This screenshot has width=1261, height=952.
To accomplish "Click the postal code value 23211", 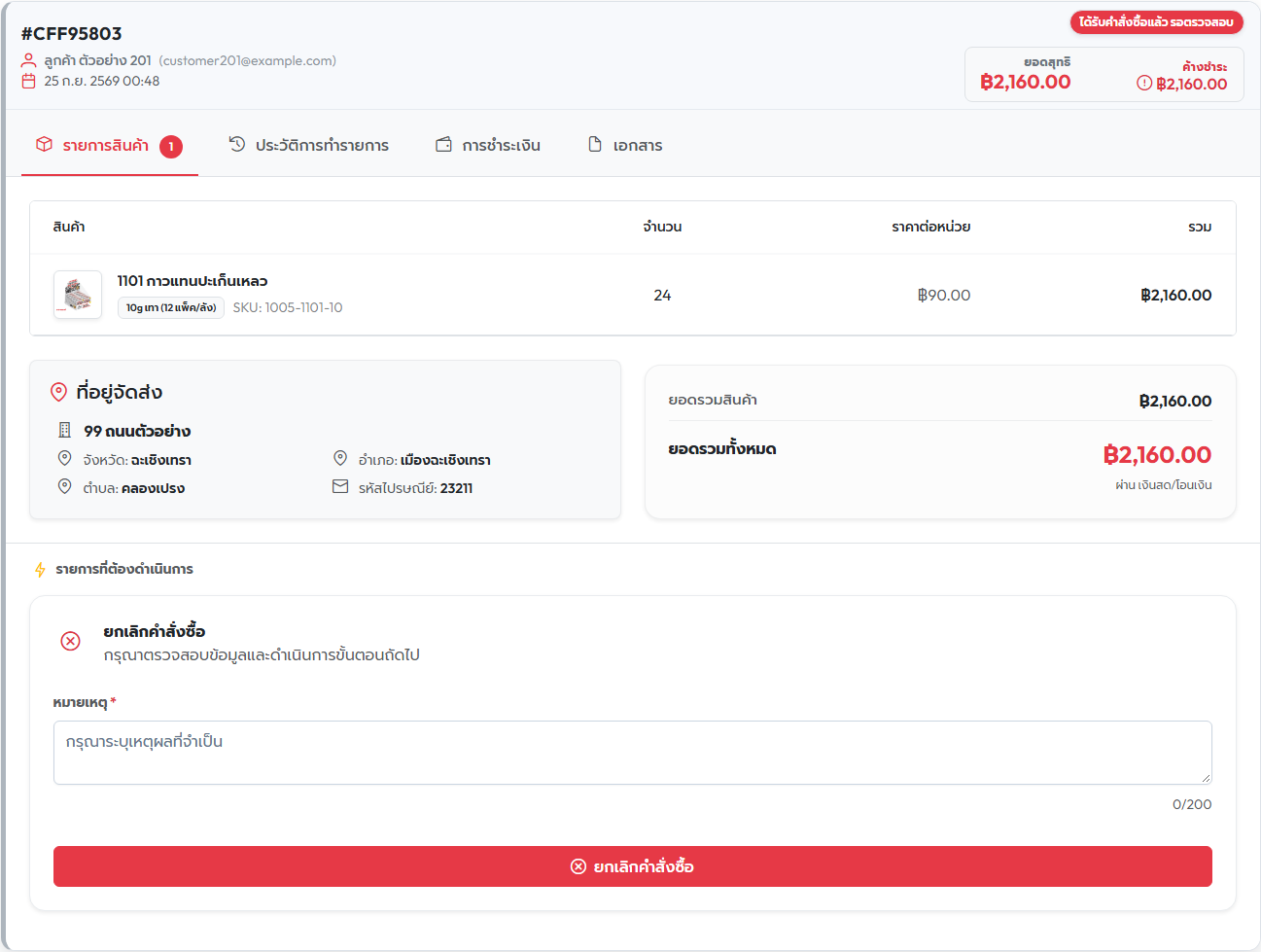I will tap(456, 488).
